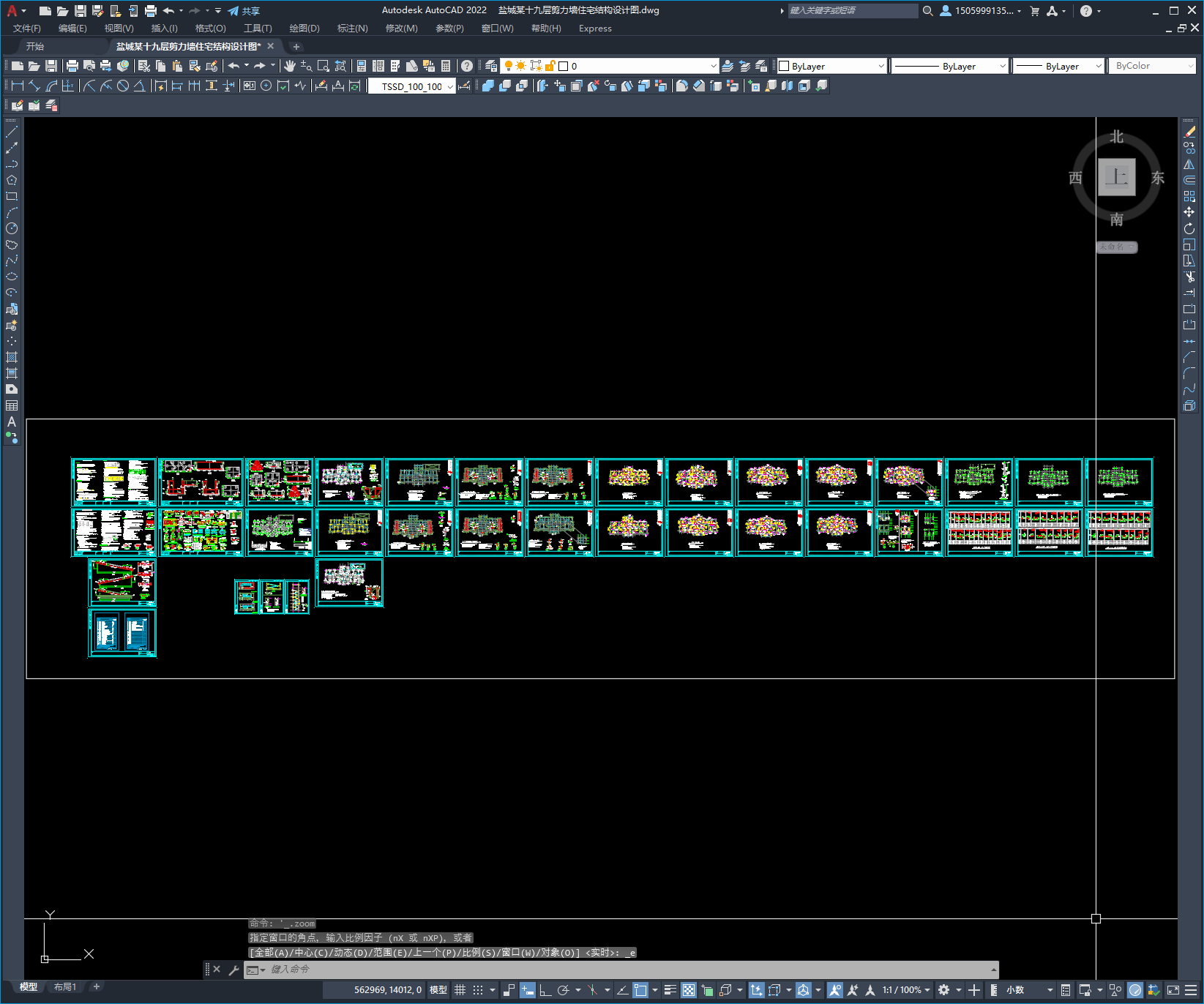The image size is (1204, 1004).
Task: Open the 标注(N) menu
Action: [352, 29]
